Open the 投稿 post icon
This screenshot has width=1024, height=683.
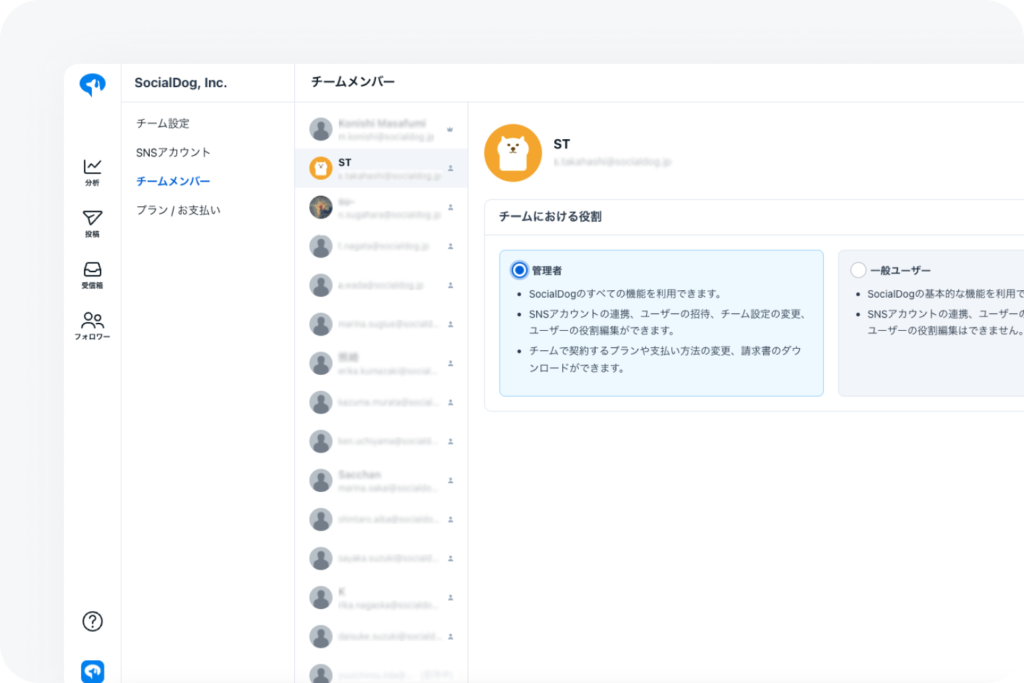click(x=92, y=223)
